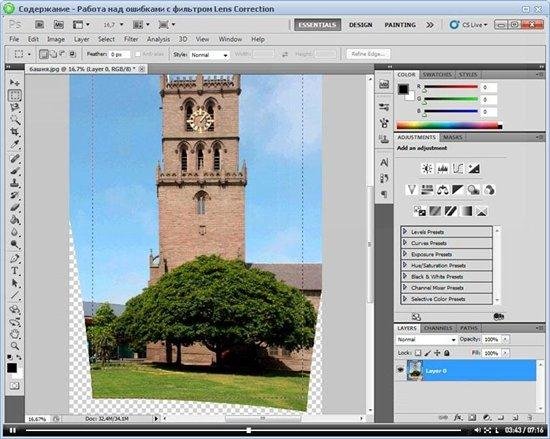Click the Levels adjustment icon
550x439 pixels.
[x=442, y=169]
